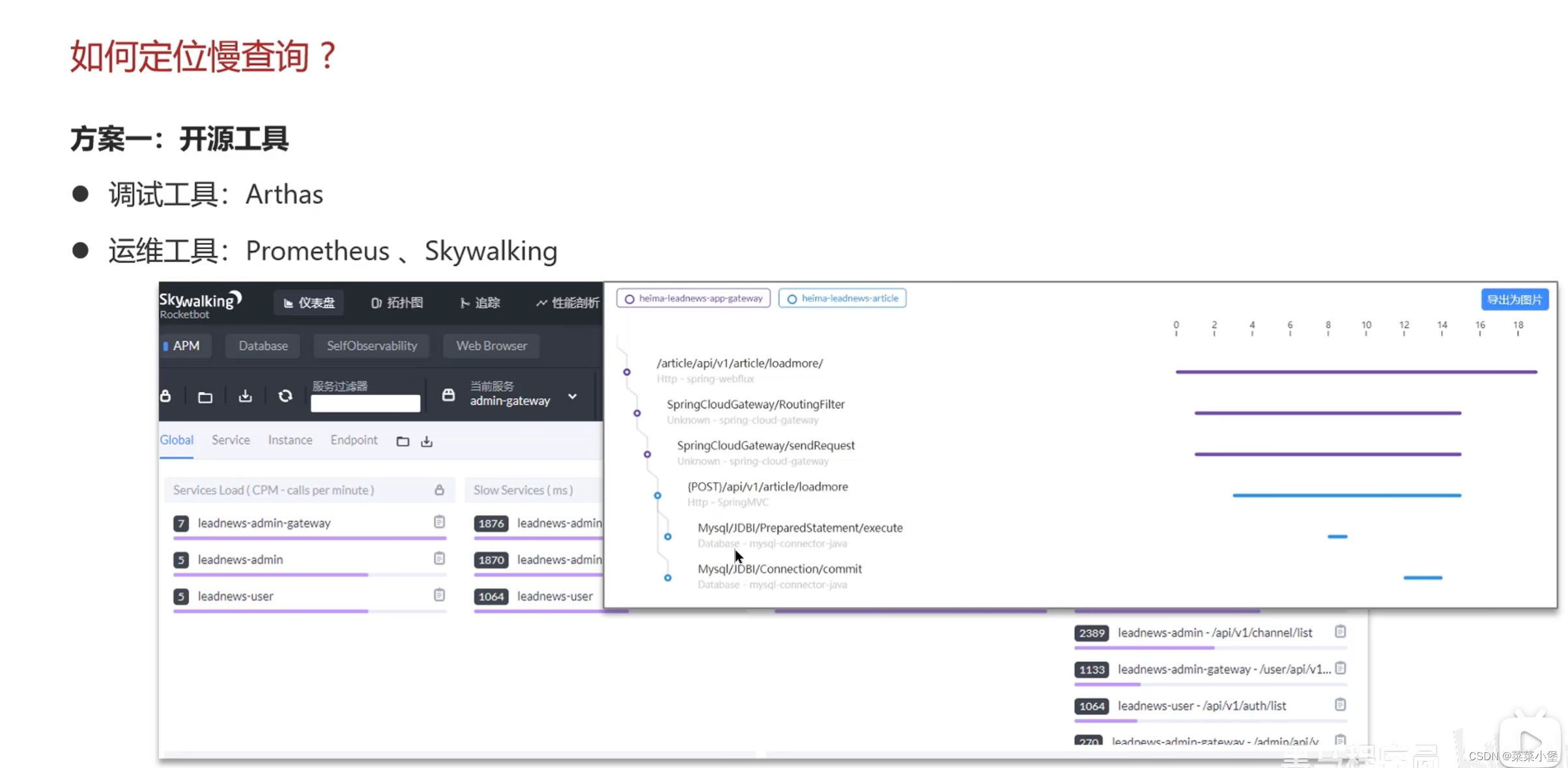Click the node circle of PreparedStatement/execute span
This screenshot has width=1568, height=768.
[x=668, y=537]
